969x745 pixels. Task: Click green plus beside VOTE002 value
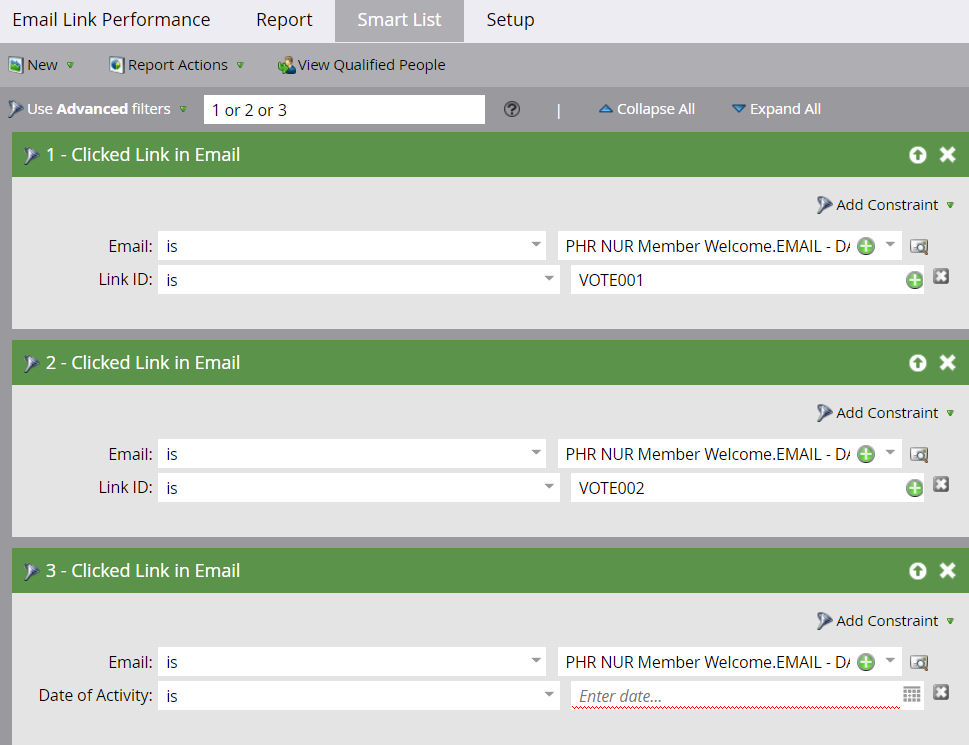tap(914, 489)
